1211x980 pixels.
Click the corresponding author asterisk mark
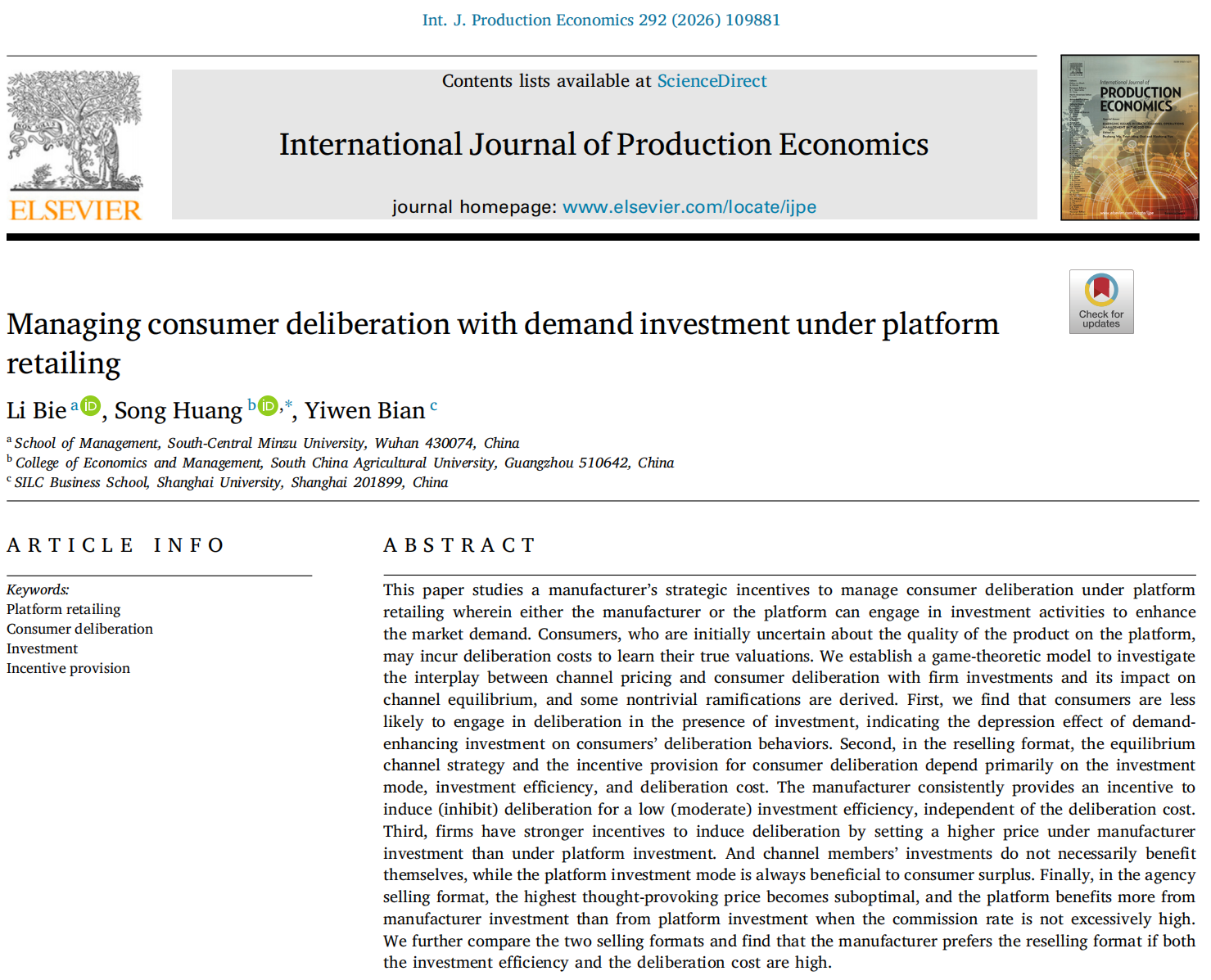tap(288, 404)
